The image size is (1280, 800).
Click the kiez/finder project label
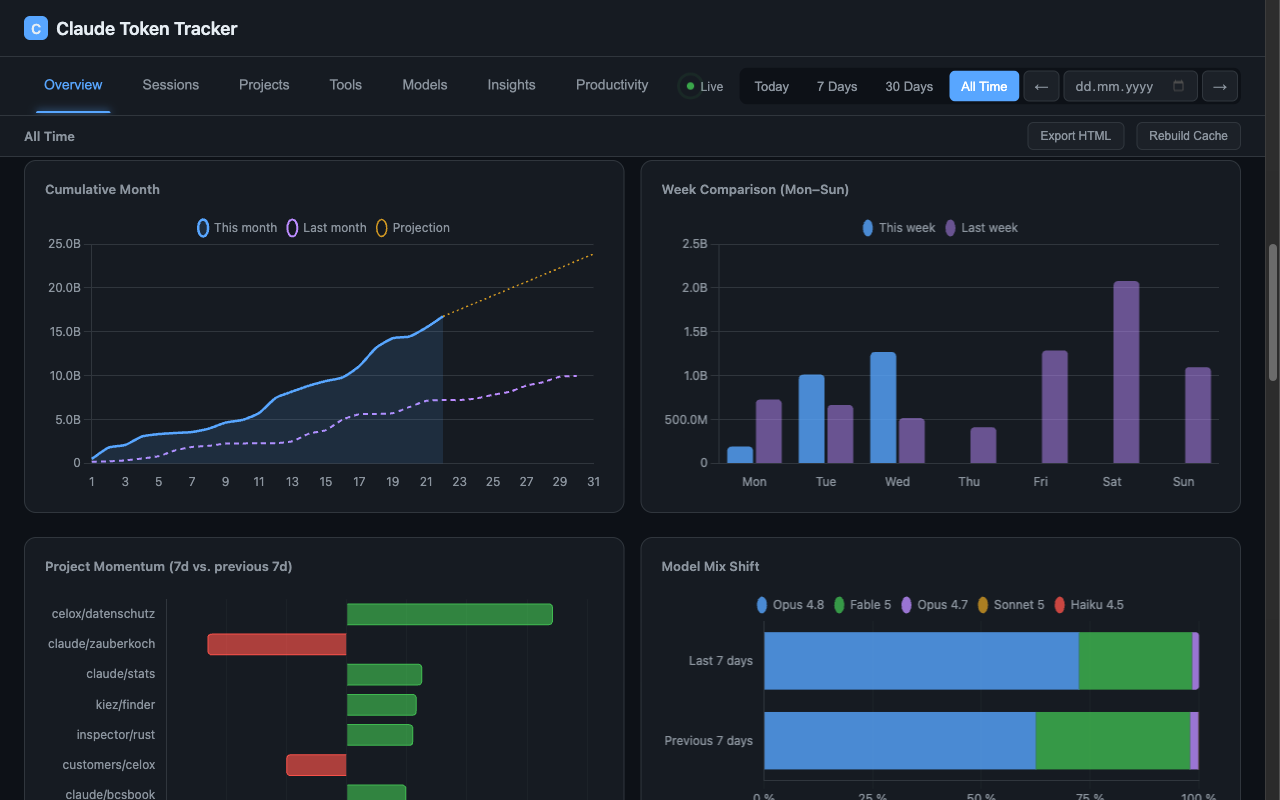(125, 705)
